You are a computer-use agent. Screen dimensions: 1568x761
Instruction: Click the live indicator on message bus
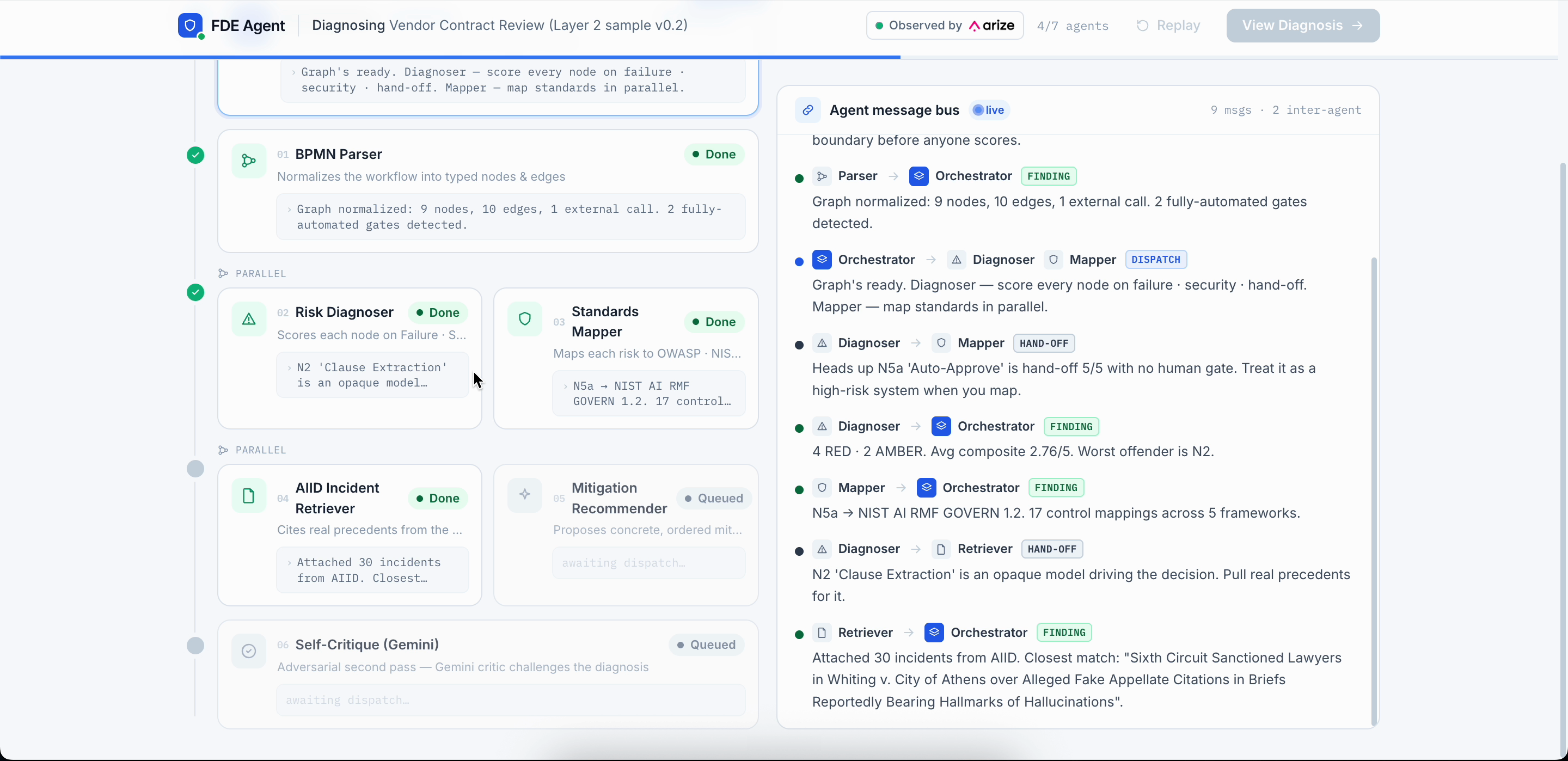[x=989, y=110]
